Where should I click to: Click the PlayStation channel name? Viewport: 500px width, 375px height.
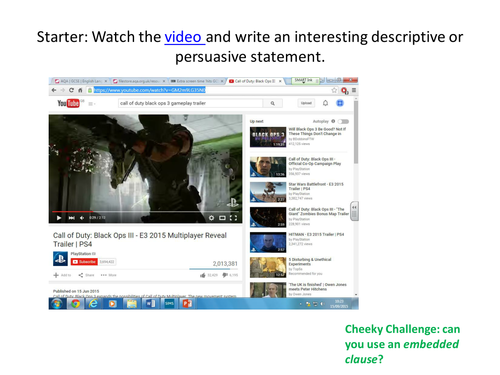tap(81, 254)
